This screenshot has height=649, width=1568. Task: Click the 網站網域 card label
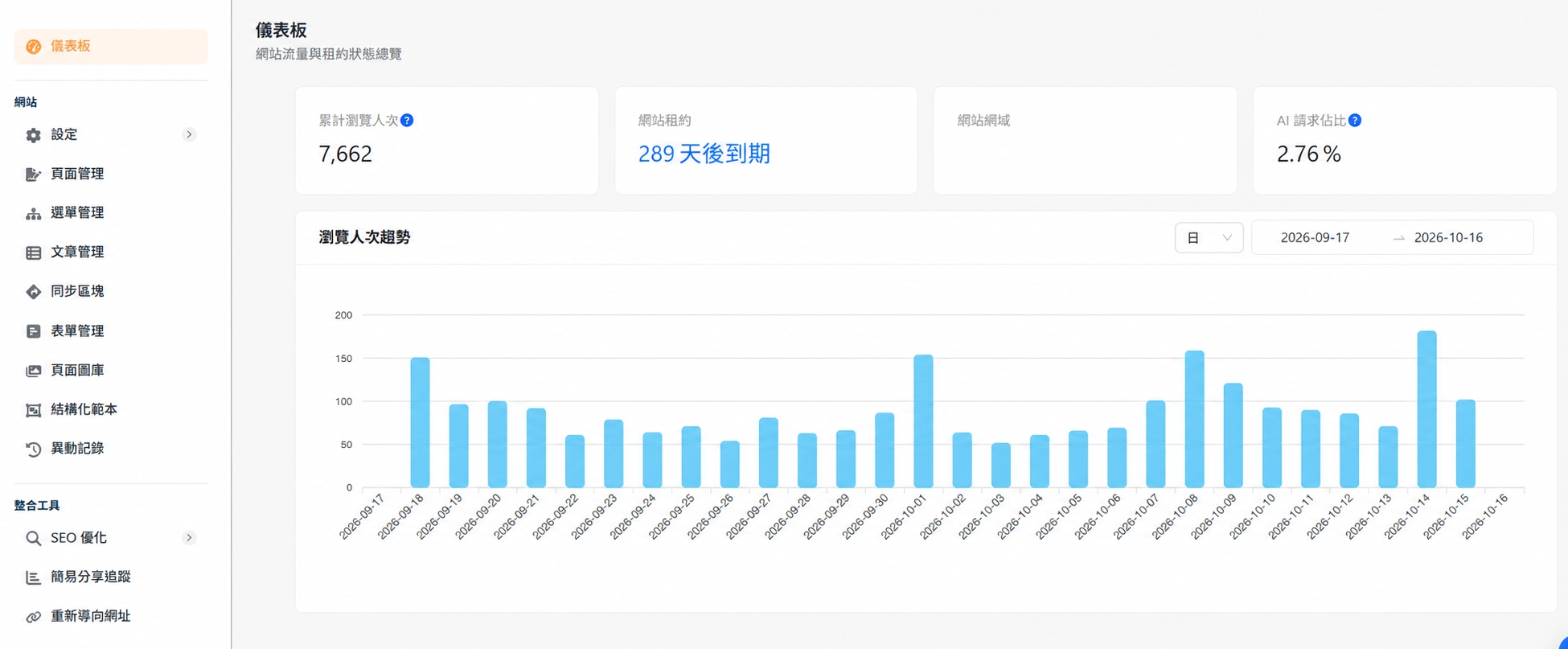click(x=983, y=121)
